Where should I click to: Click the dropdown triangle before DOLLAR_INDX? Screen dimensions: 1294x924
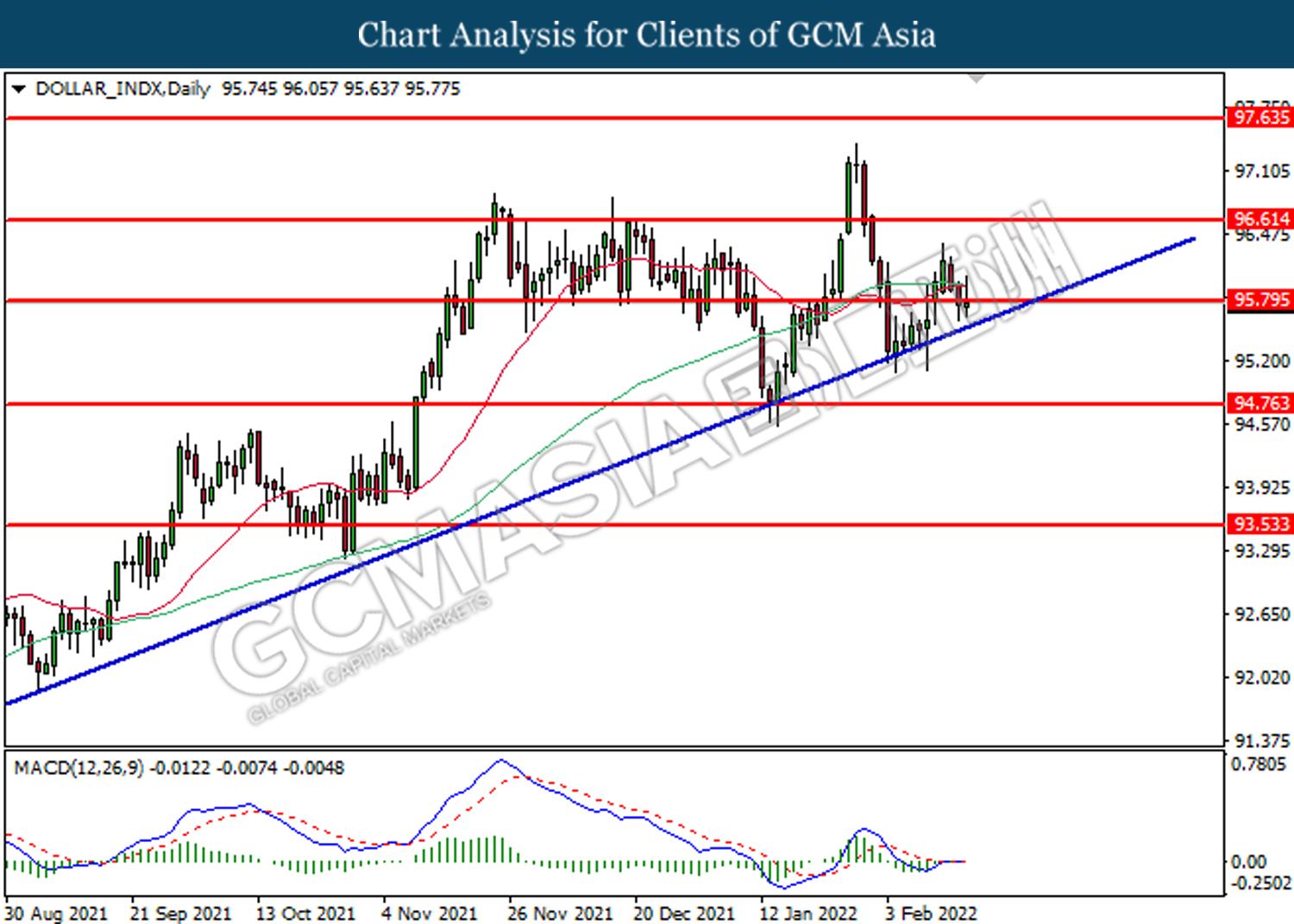click(x=19, y=89)
